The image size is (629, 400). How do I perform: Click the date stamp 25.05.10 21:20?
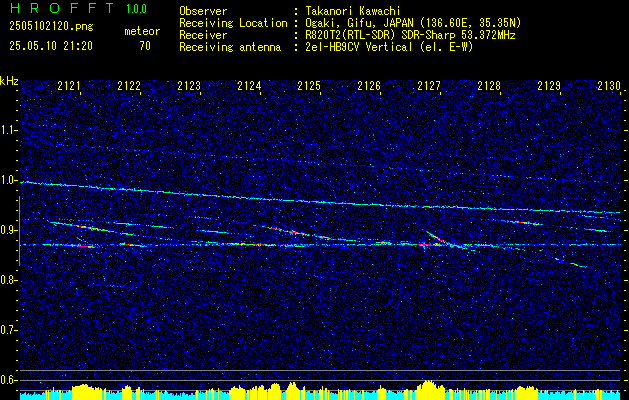51,46
